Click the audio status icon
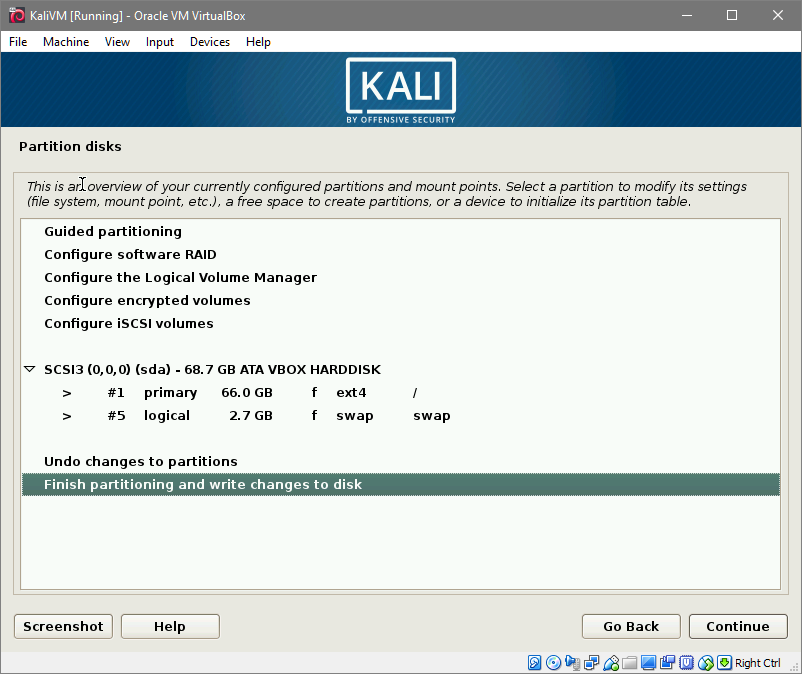Viewport: 802px width, 674px height. coord(572,663)
